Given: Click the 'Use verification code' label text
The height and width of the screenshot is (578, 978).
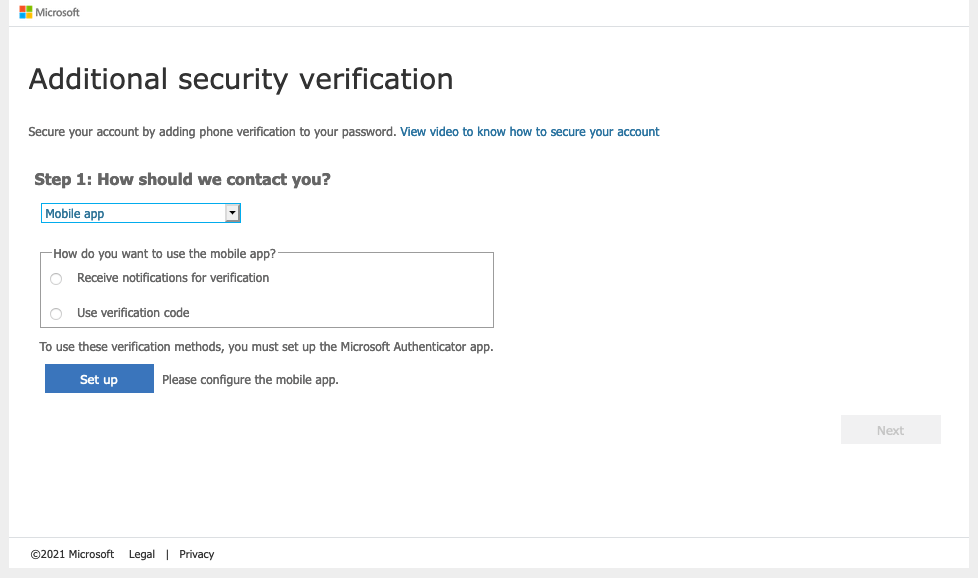Looking at the screenshot, I should pyautogui.click(x=133, y=313).
